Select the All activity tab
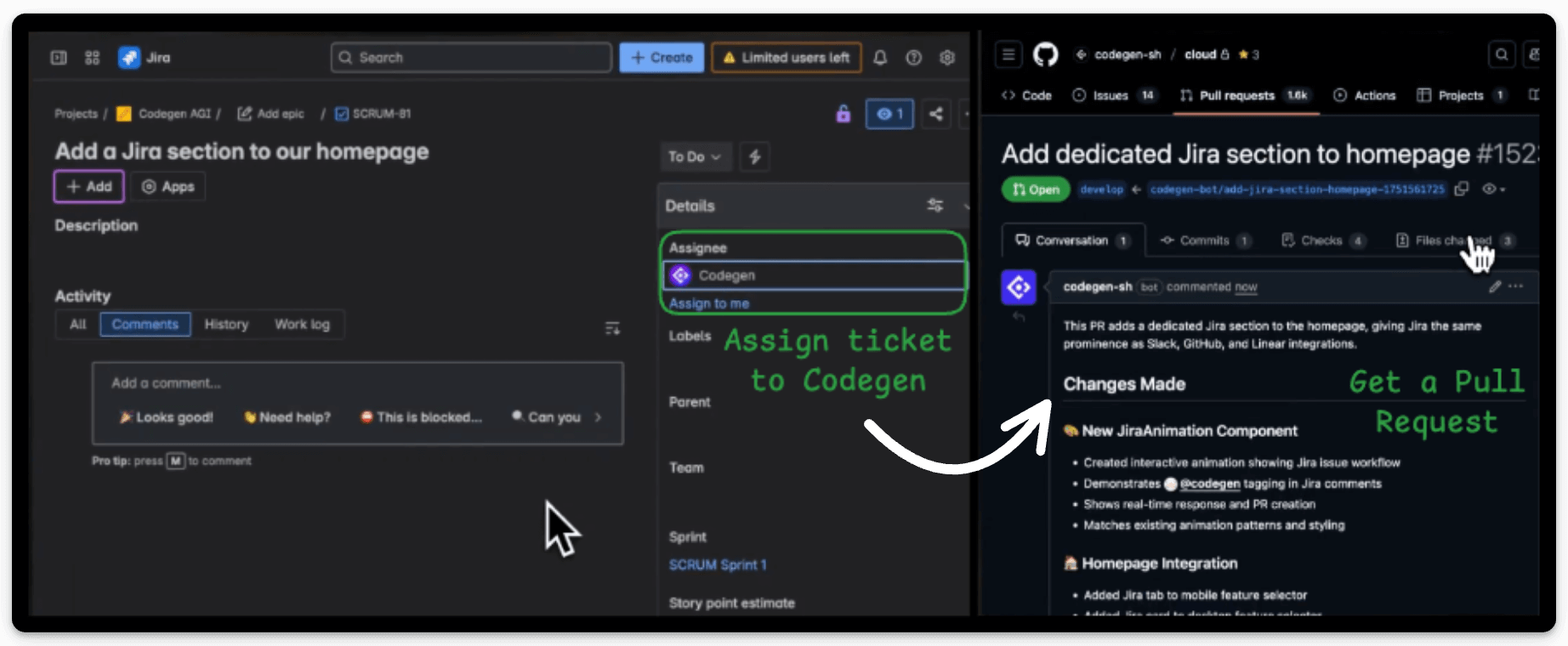 point(78,325)
